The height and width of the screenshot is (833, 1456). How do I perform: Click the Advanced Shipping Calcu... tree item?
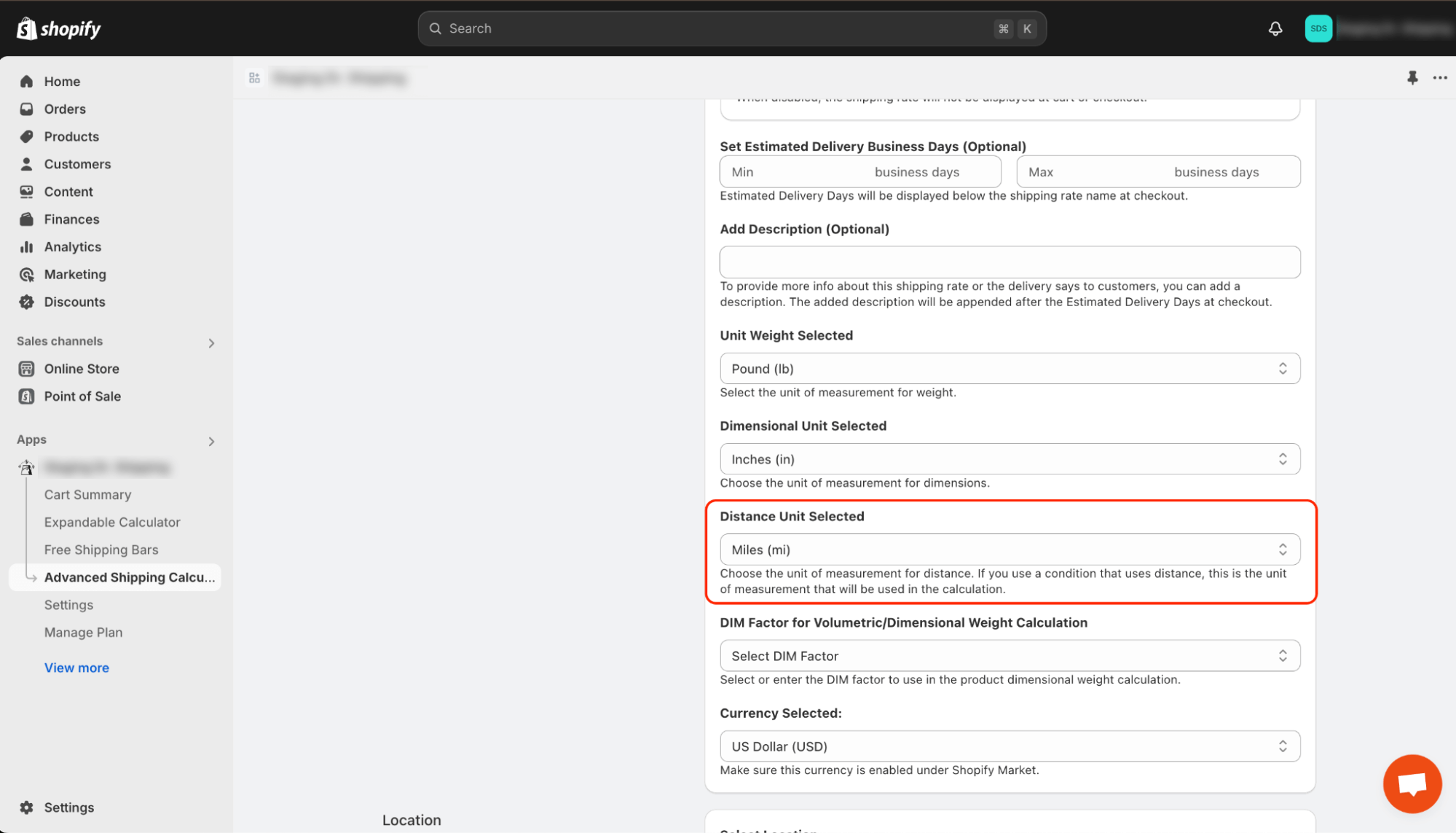click(x=130, y=577)
